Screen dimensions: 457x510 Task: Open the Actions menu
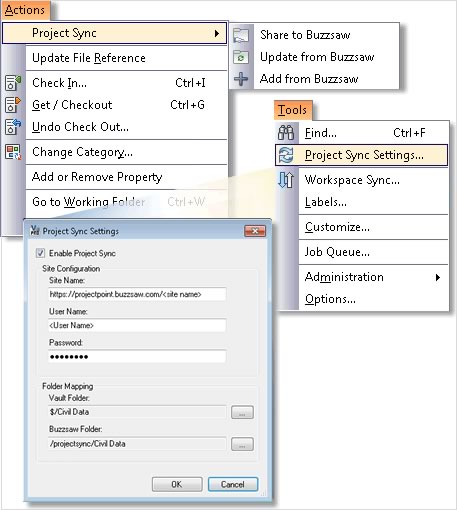25,10
